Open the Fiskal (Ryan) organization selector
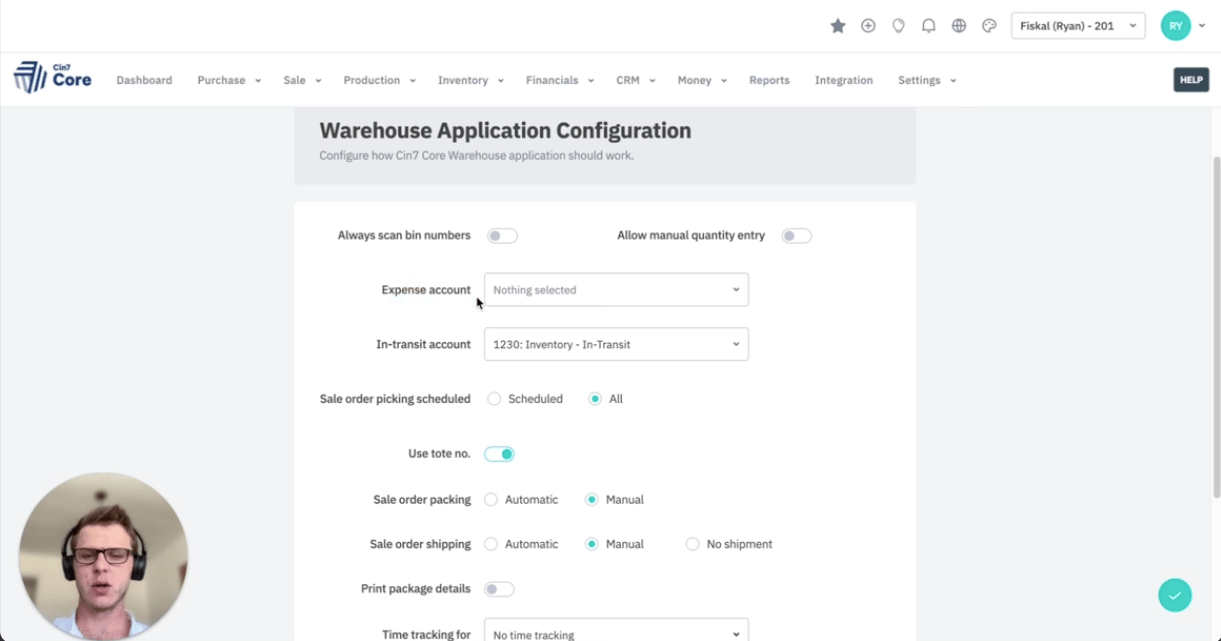Image resolution: width=1221 pixels, height=641 pixels. 1077,26
